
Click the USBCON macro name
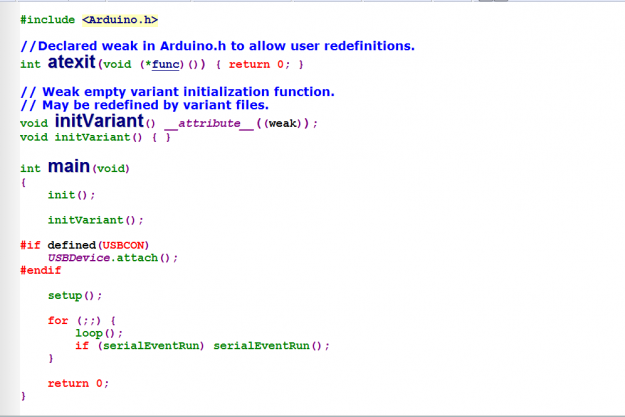click(124, 245)
